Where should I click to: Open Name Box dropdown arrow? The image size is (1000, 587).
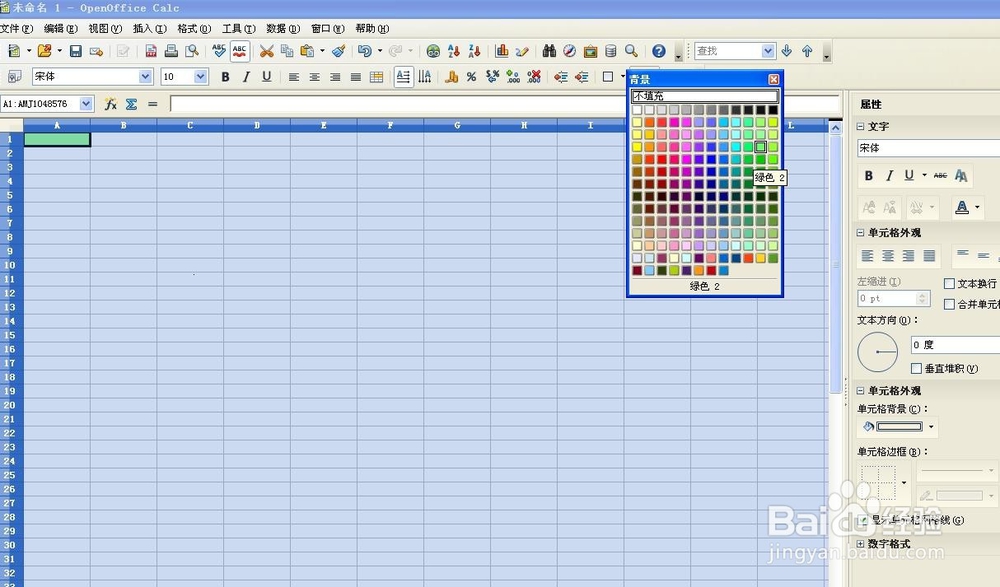click(86, 103)
